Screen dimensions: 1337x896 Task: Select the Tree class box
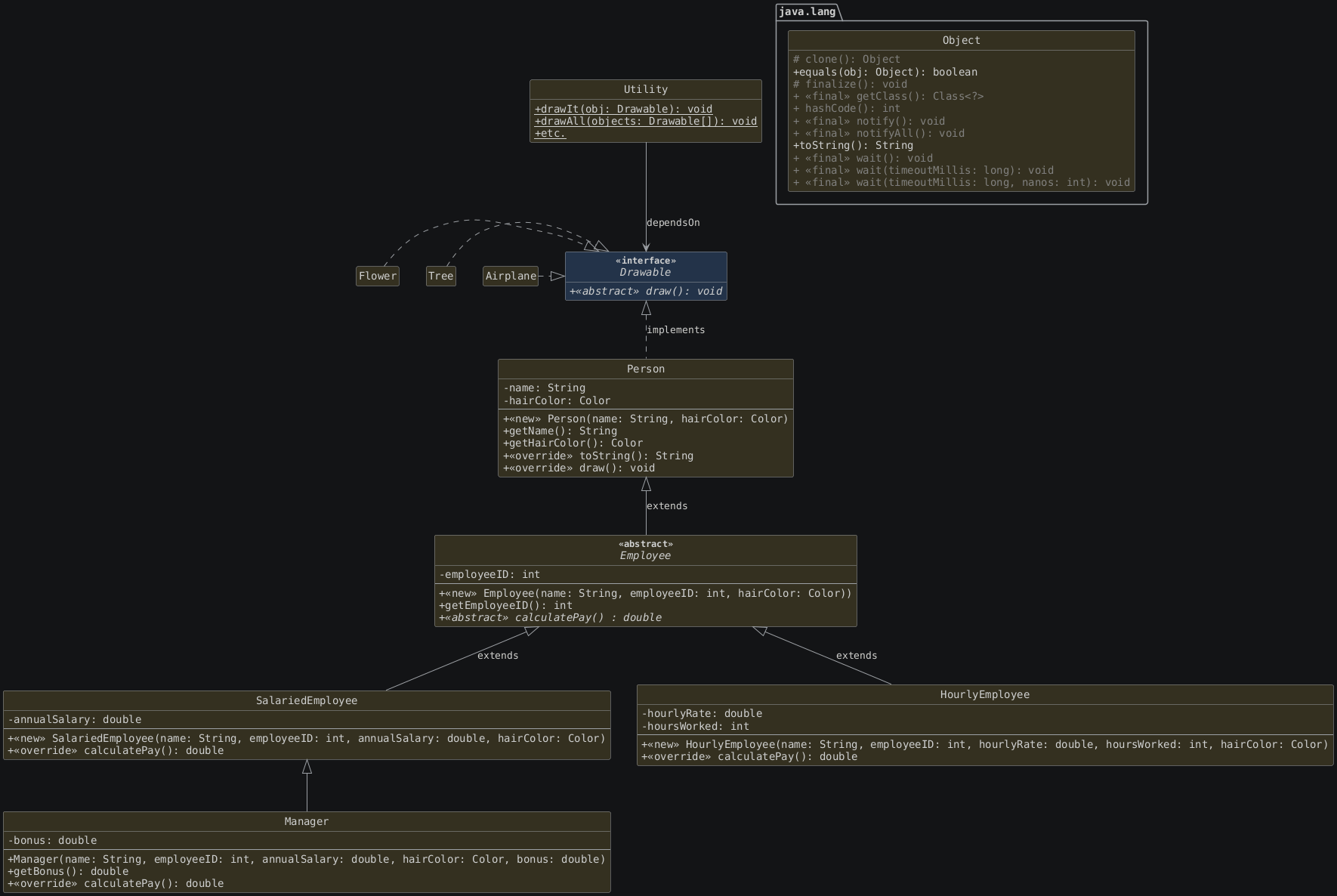(441, 276)
